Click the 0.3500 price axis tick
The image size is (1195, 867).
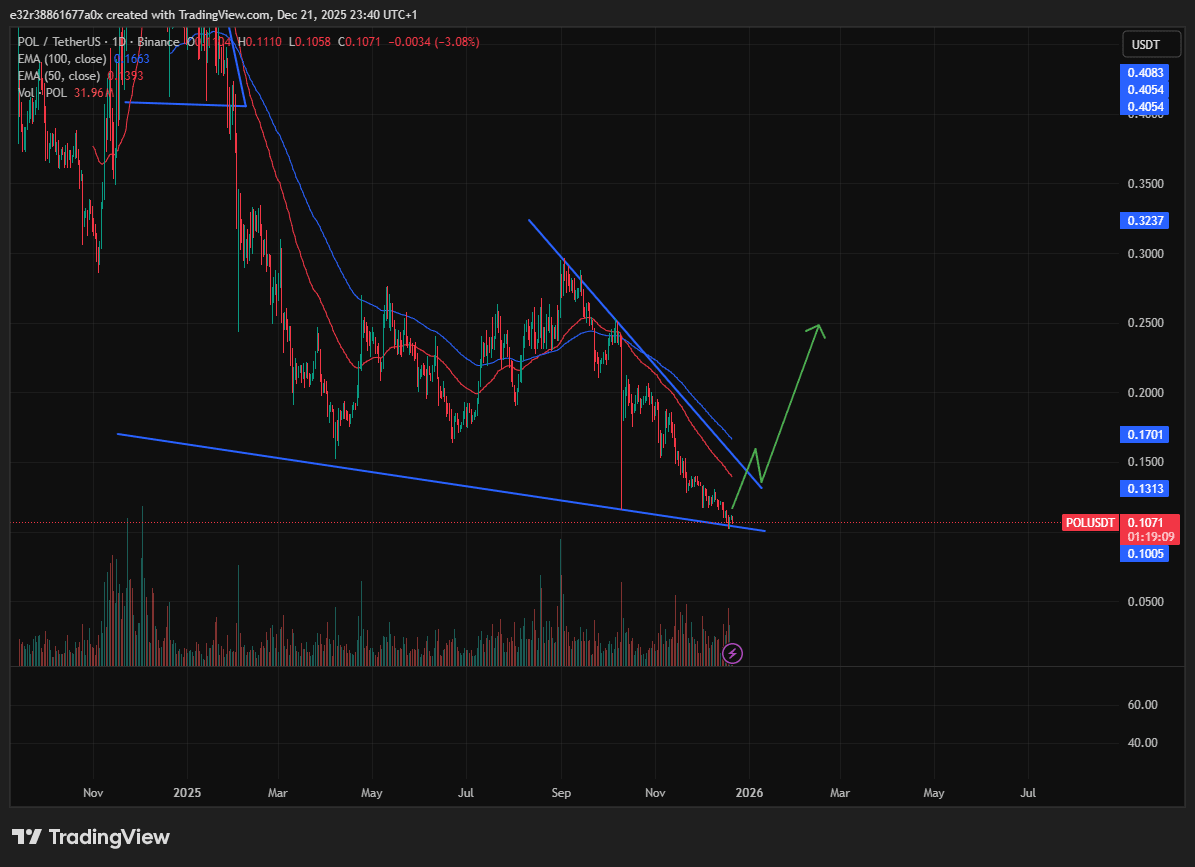[1145, 184]
